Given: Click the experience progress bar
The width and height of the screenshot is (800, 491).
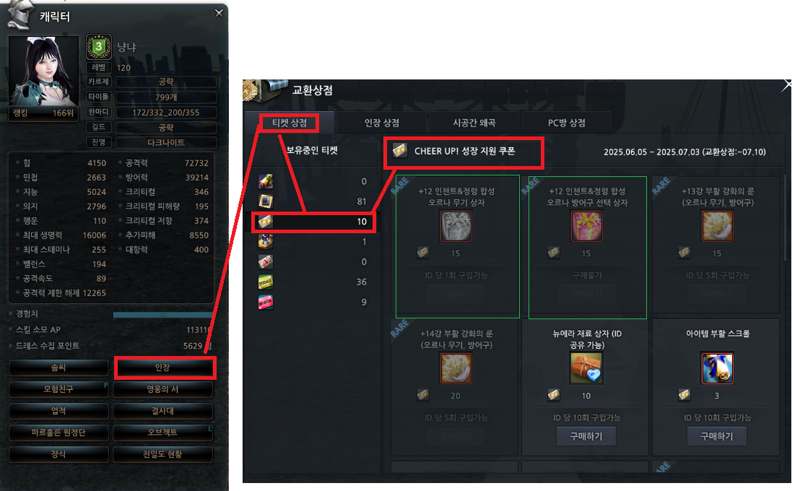Looking at the screenshot, I should [163, 315].
